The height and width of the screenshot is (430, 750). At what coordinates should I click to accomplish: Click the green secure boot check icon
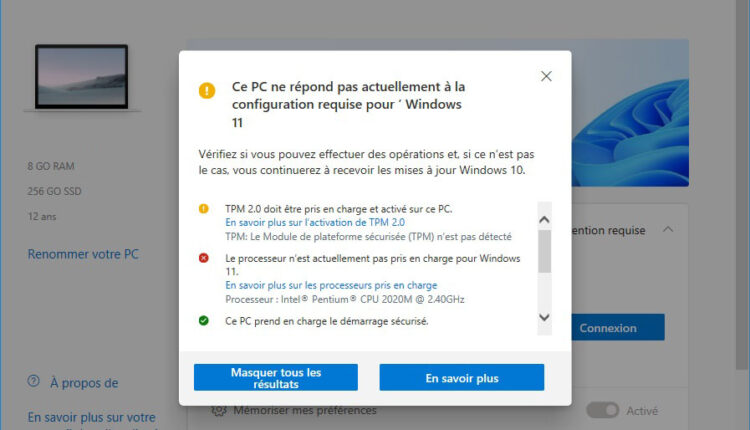pyautogui.click(x=204, y=321)
